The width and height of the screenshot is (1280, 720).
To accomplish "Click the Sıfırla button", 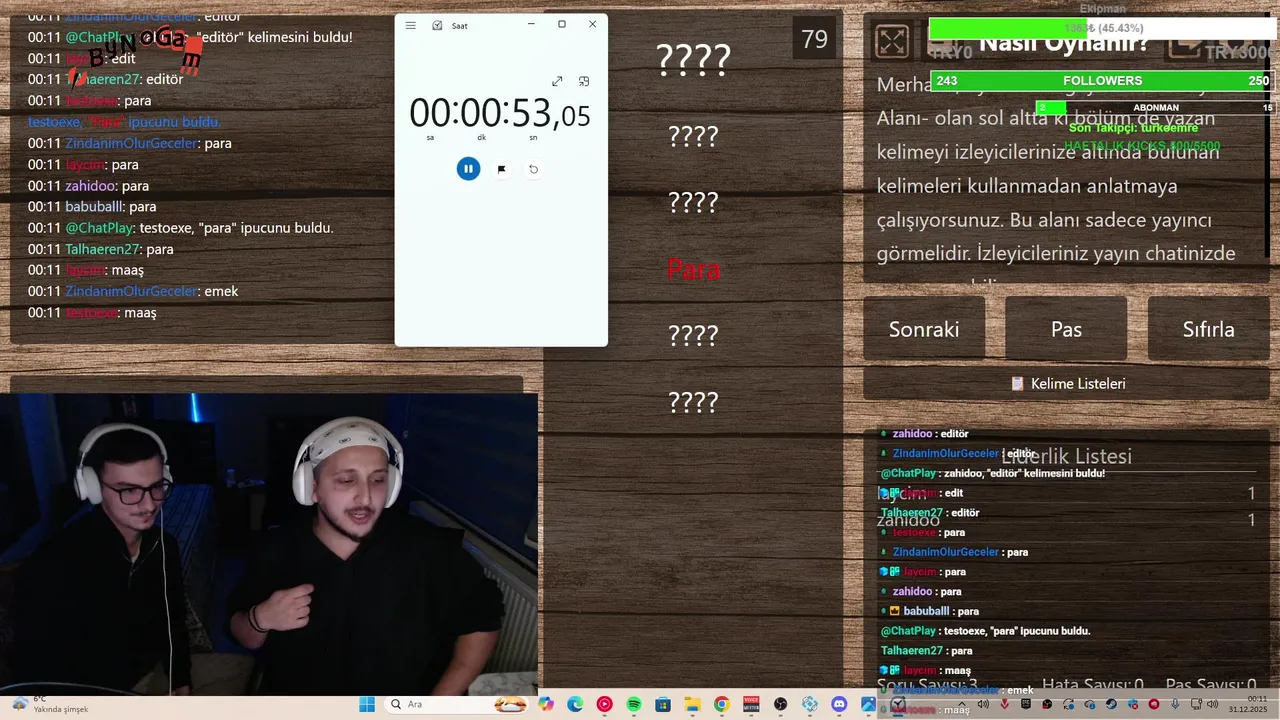I will click(x=1208, y=329).
